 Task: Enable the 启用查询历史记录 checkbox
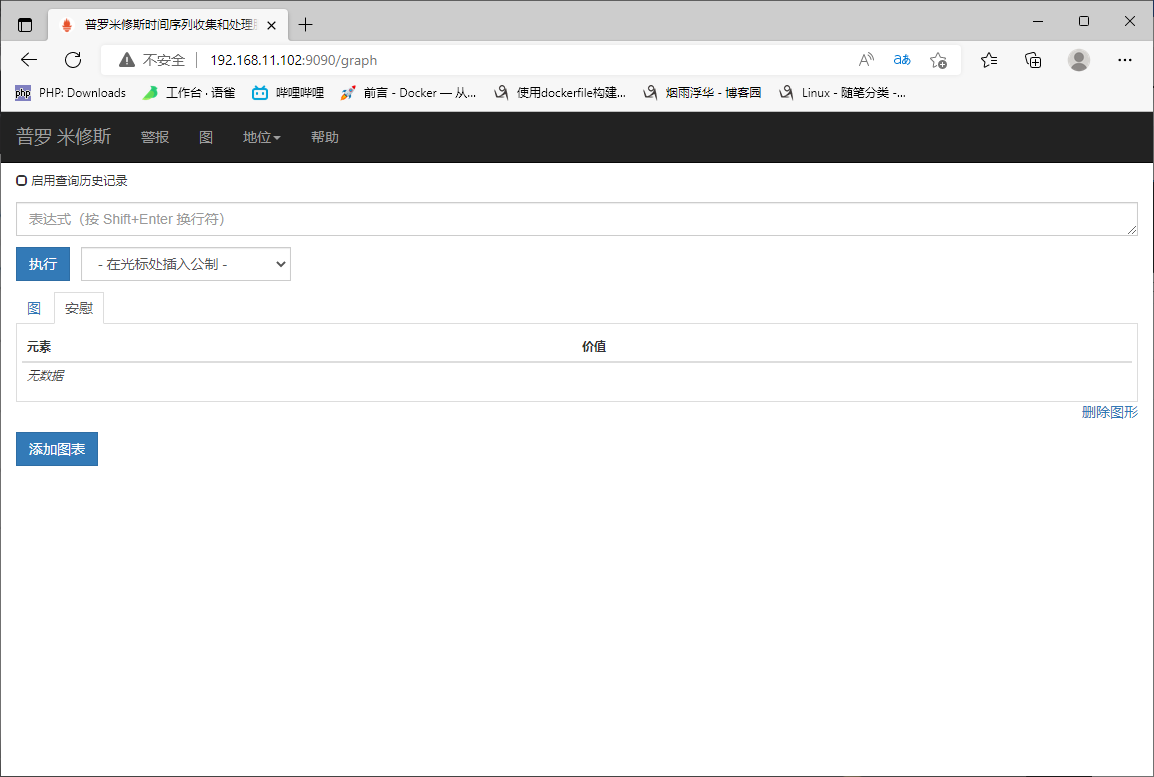[21, 180]
